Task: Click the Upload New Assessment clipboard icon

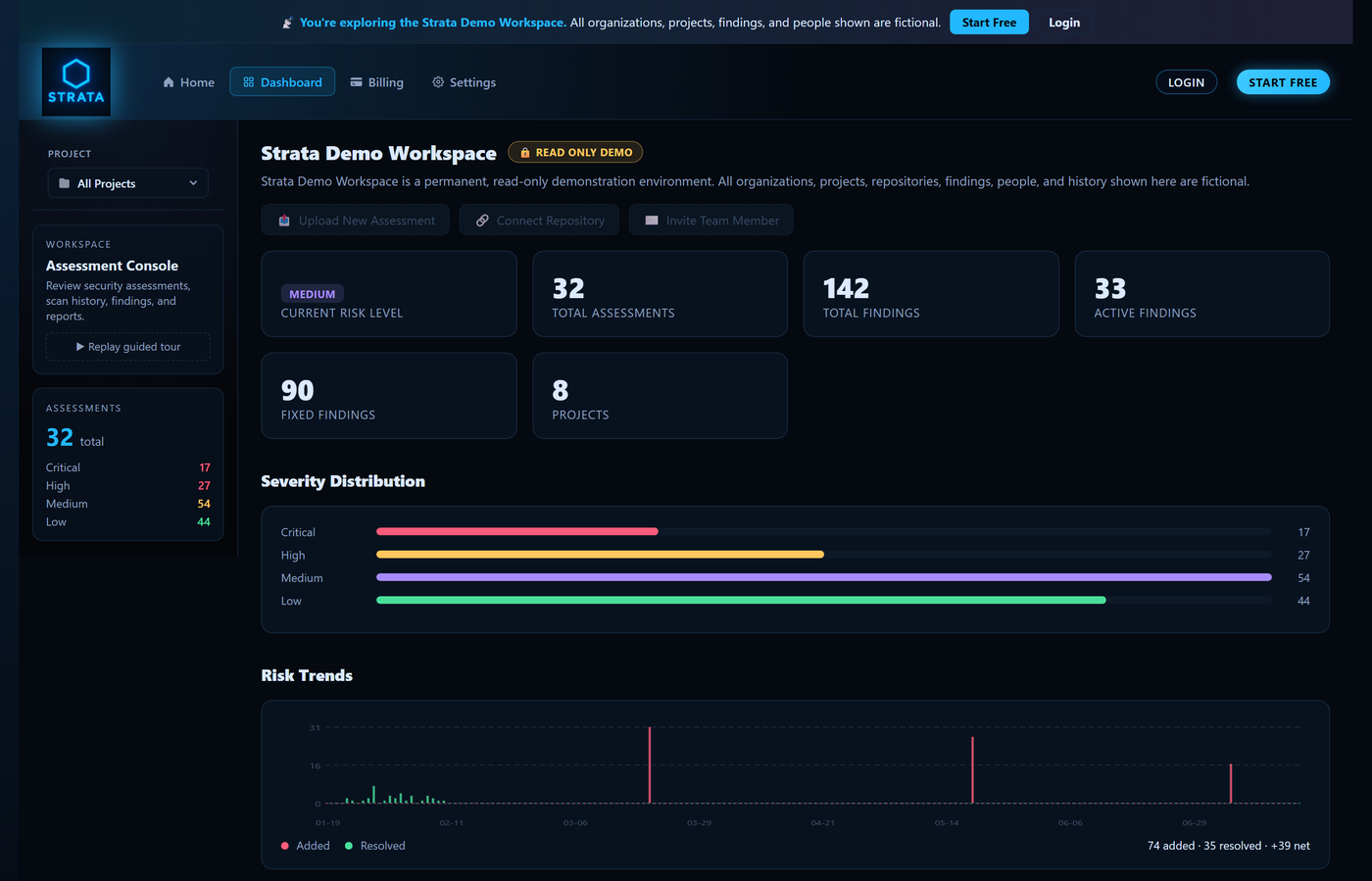Action: pyautogui.click(x=284, y=220)
